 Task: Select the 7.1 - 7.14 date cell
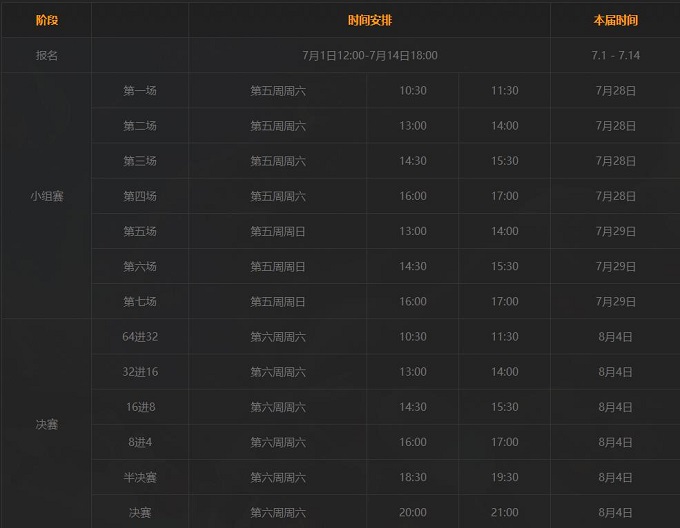point(615,55)
